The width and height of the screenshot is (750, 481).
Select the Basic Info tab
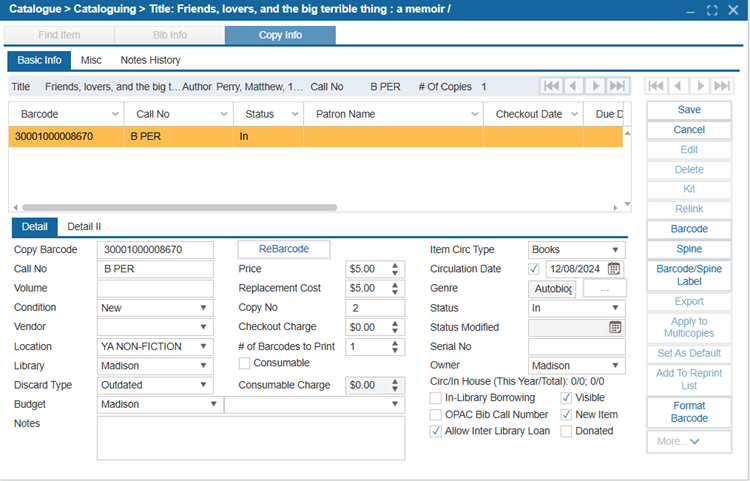39,60
